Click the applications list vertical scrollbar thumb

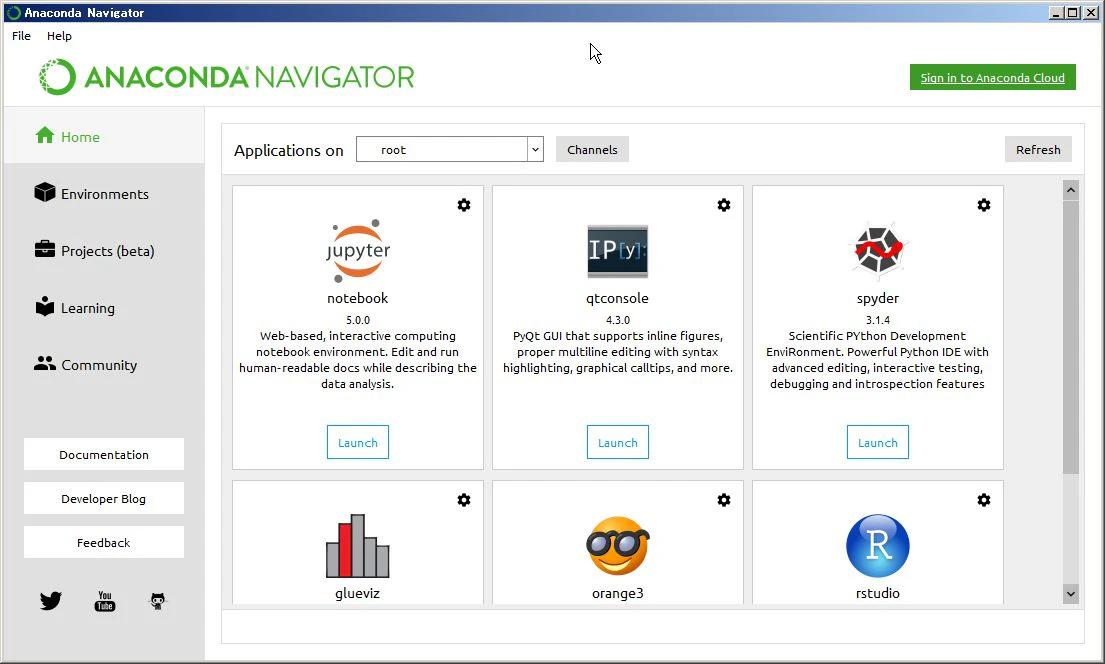pos(1070,336)
